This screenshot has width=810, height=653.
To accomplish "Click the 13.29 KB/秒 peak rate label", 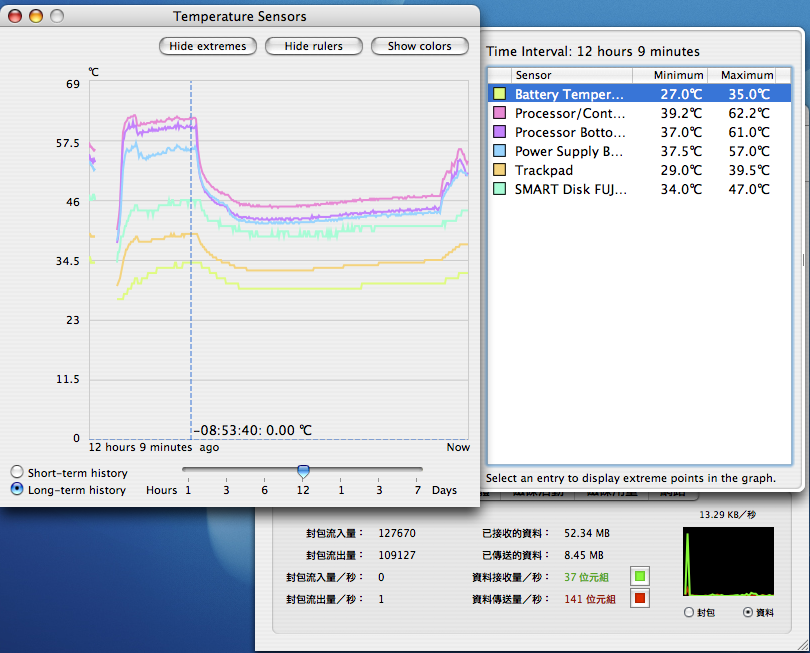I will (727, 515).
